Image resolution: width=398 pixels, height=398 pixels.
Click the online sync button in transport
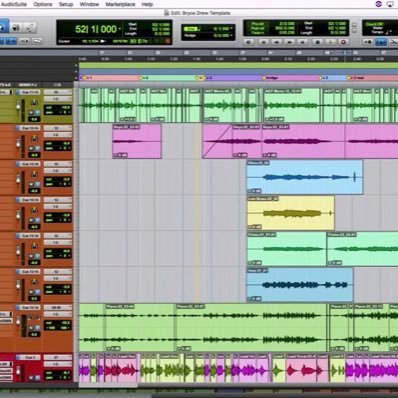[249, 42]
